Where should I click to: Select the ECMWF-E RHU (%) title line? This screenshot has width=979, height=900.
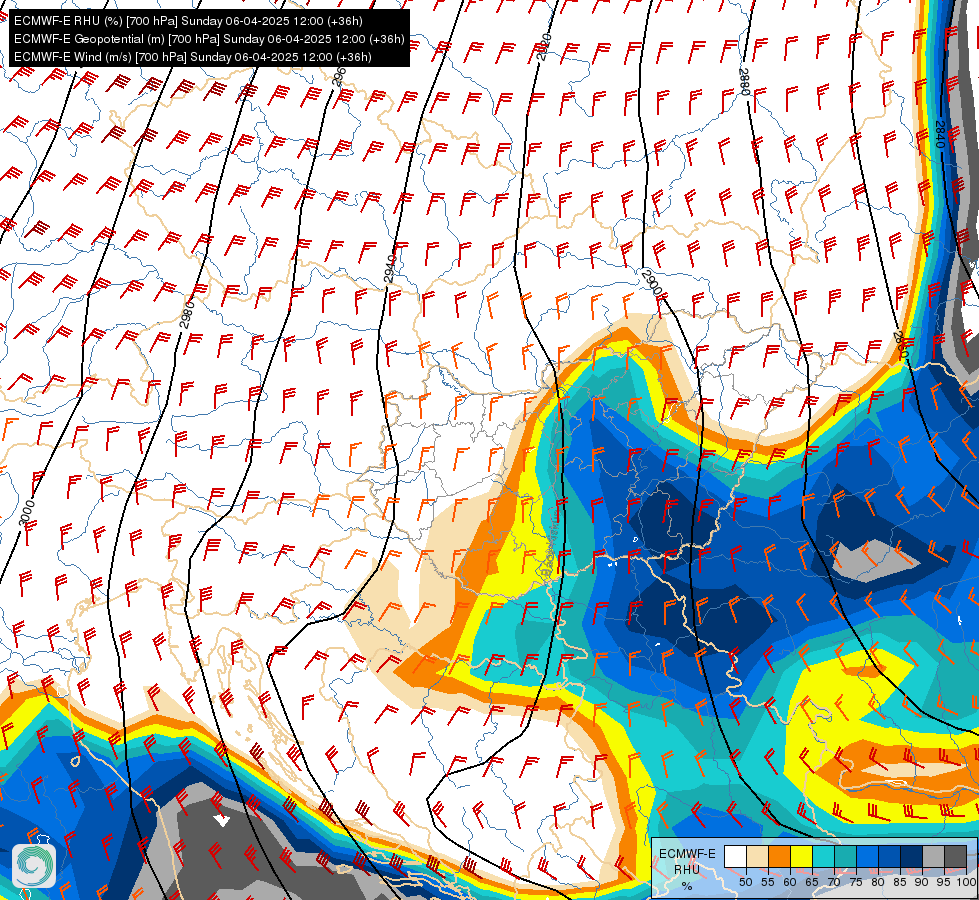tap(188, 21)
